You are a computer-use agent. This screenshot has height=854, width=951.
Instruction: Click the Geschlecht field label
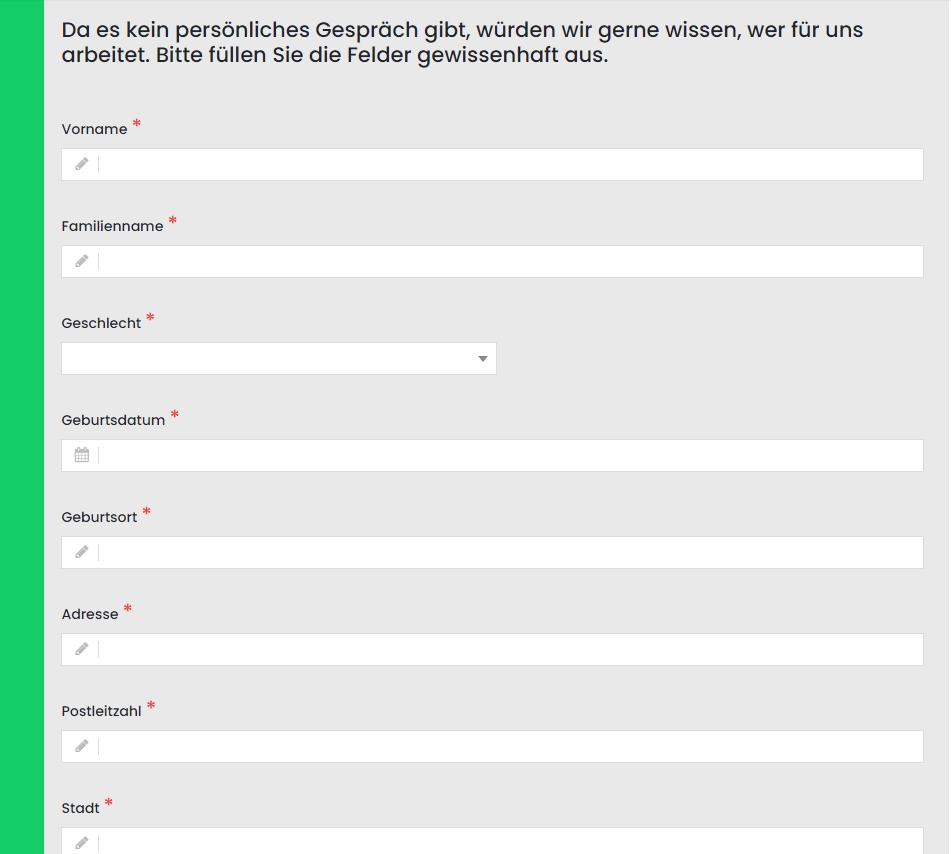(101, 323)
